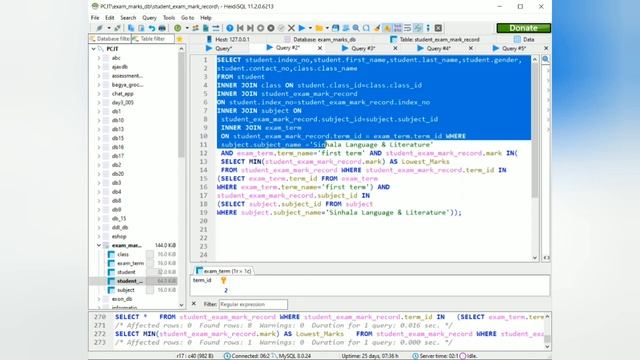Click the boxed X close-tab icon in toolbar
This screenshot has width=640, height=360.
(x=438, y=28)
